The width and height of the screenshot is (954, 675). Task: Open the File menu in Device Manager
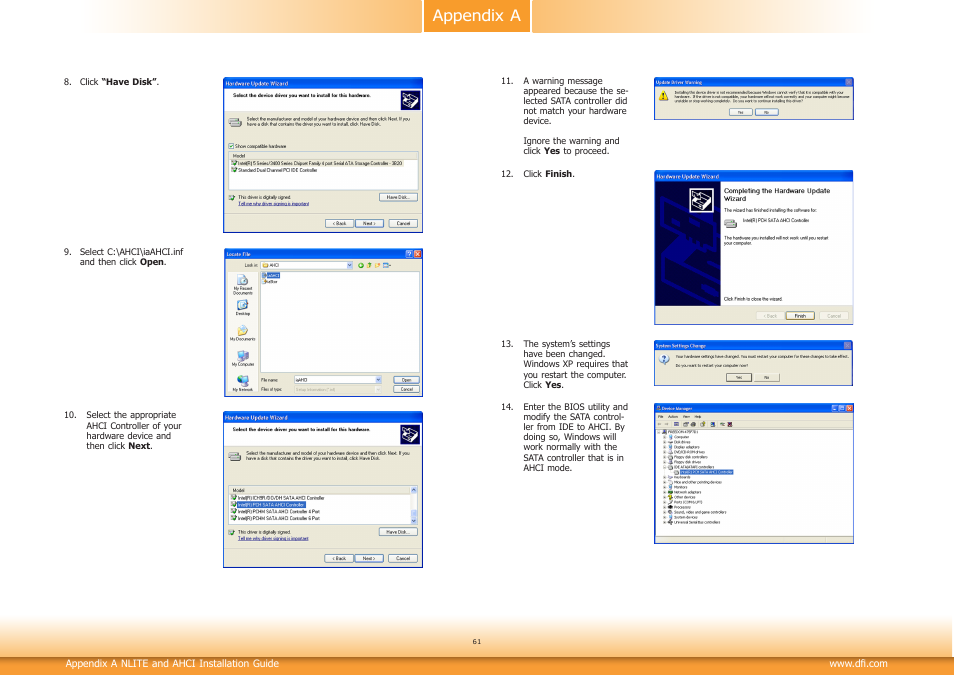coord(661,417)
